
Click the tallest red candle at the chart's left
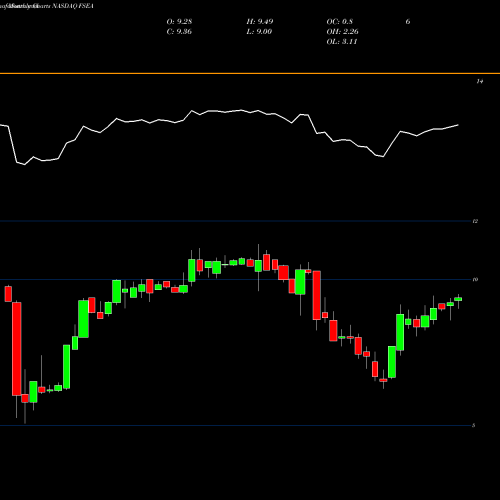[17, 349]
